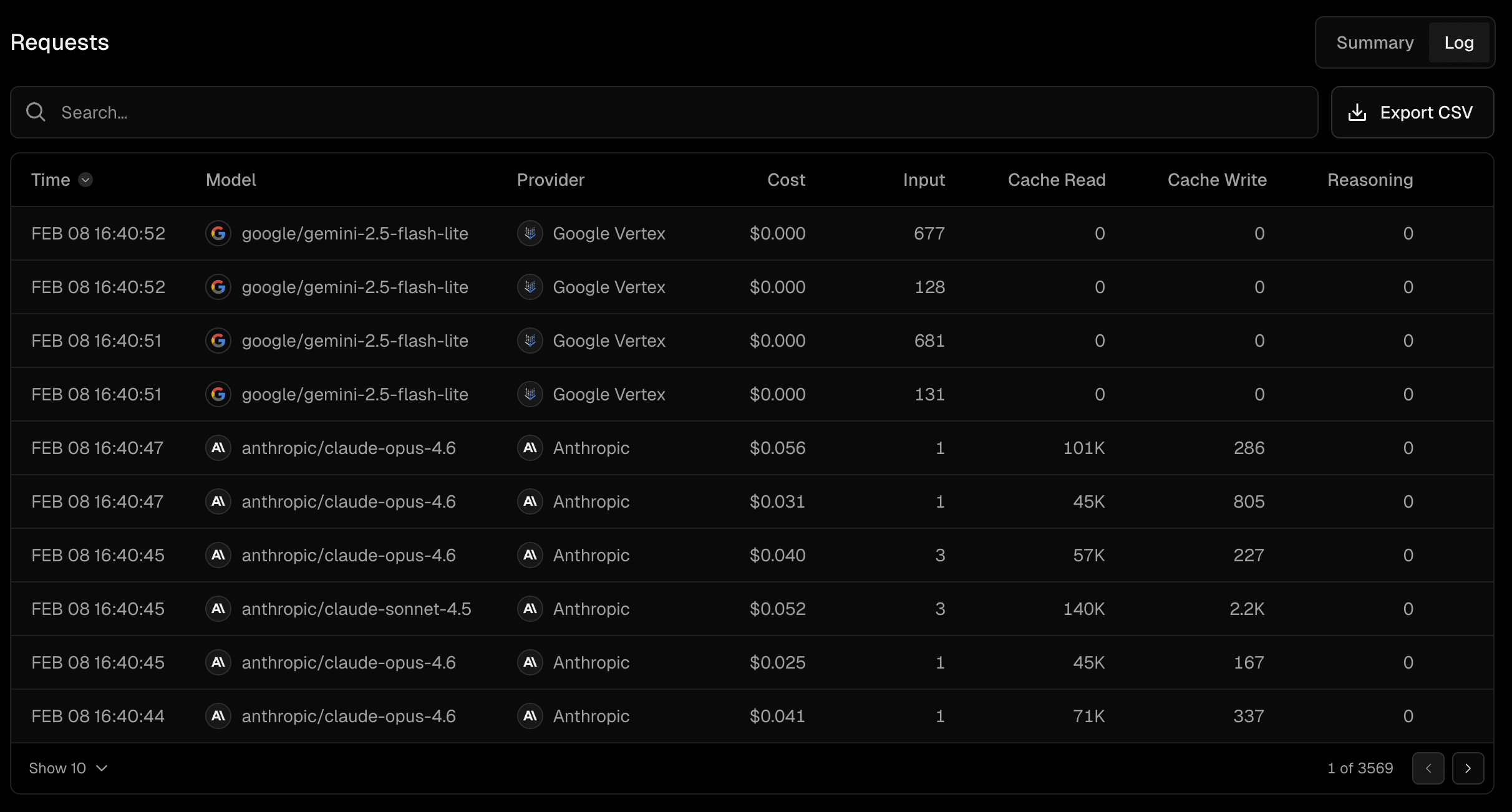Click the download icon in Export CSV
1512x812 pixels.
tap(1357, 113)
